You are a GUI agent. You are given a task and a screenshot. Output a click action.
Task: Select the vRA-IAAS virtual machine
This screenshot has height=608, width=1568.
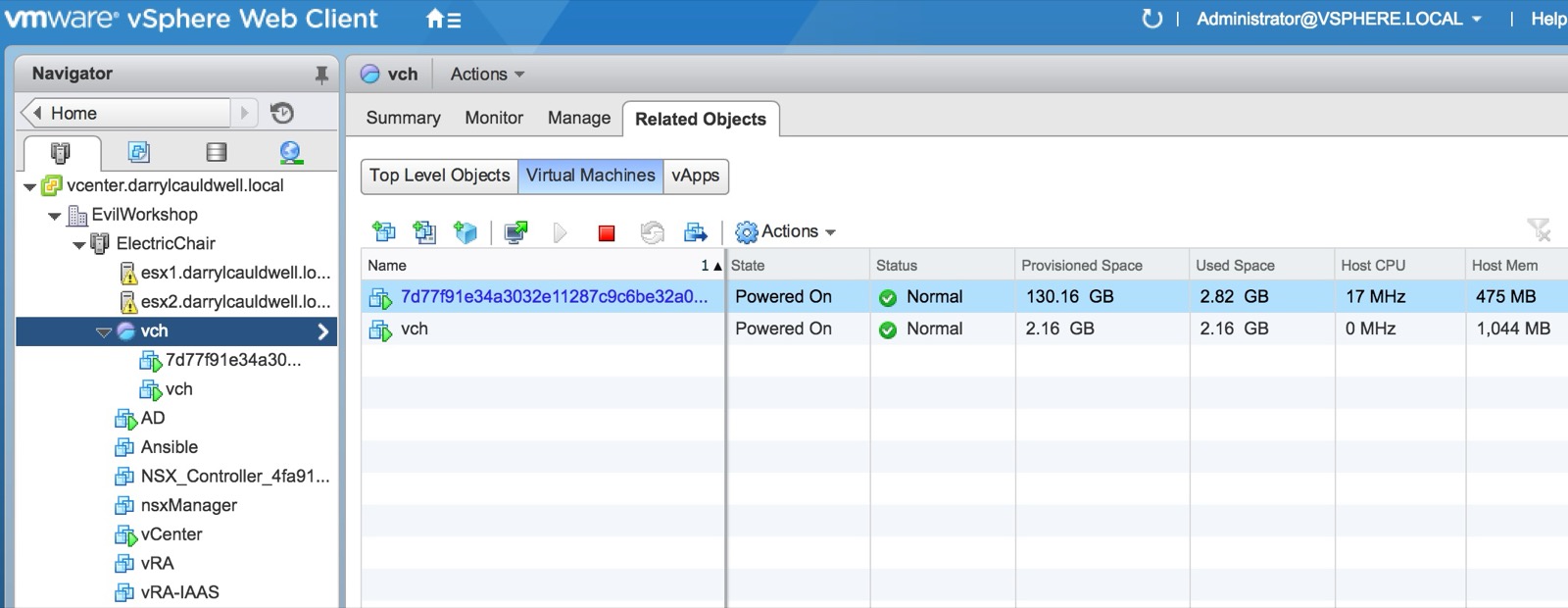(179, 592)
